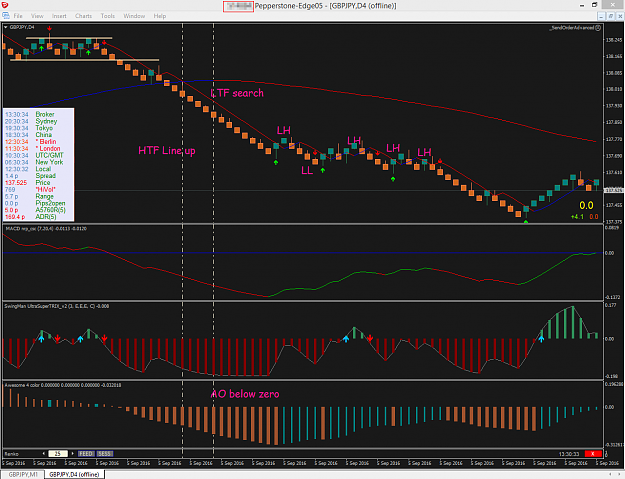
Task: Click the Awesome 4 color indicator label
Action: [63, 385]
